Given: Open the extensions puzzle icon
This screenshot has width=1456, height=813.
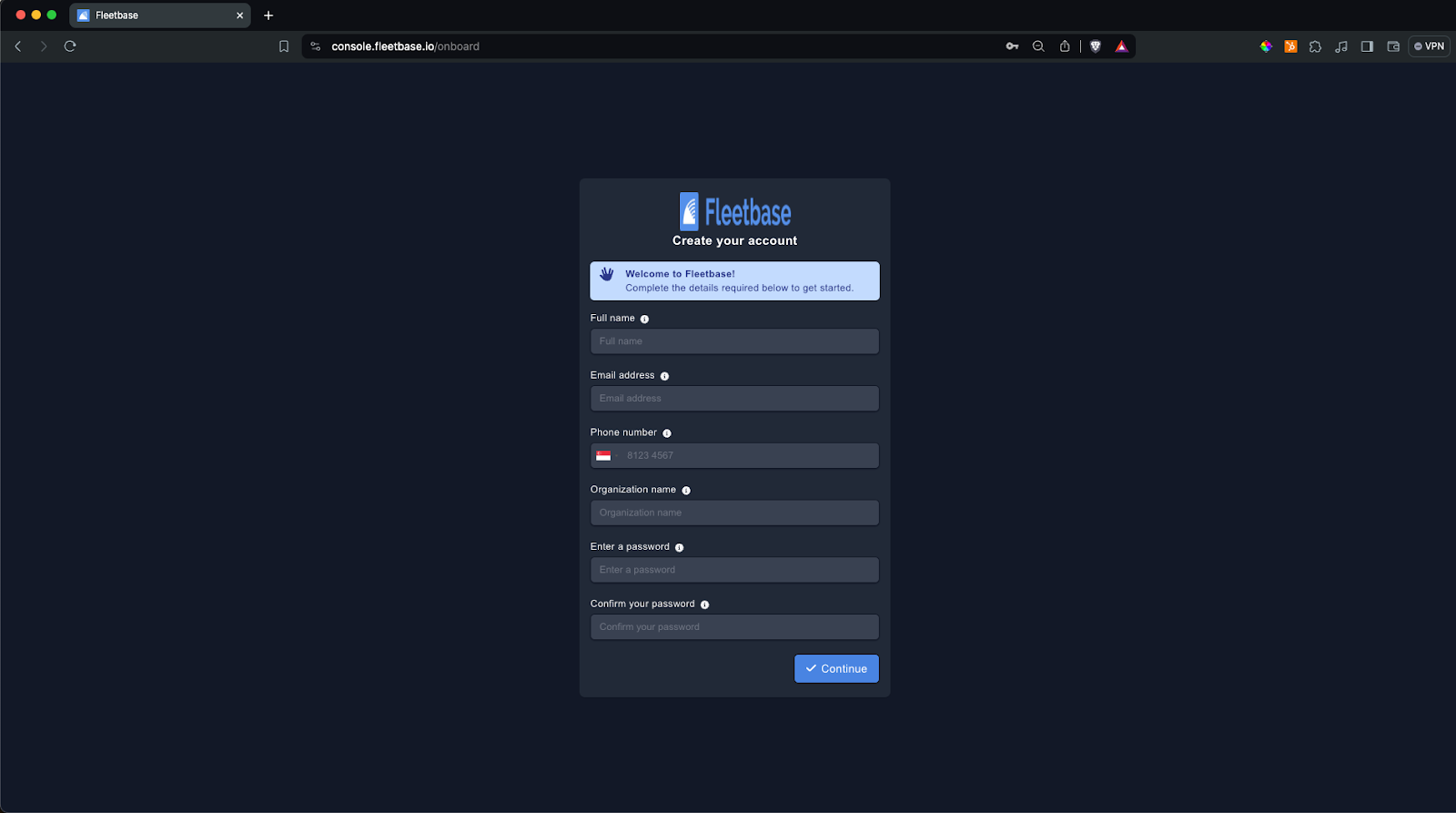Looking at the screenshot, I should tap(1315, 46).
